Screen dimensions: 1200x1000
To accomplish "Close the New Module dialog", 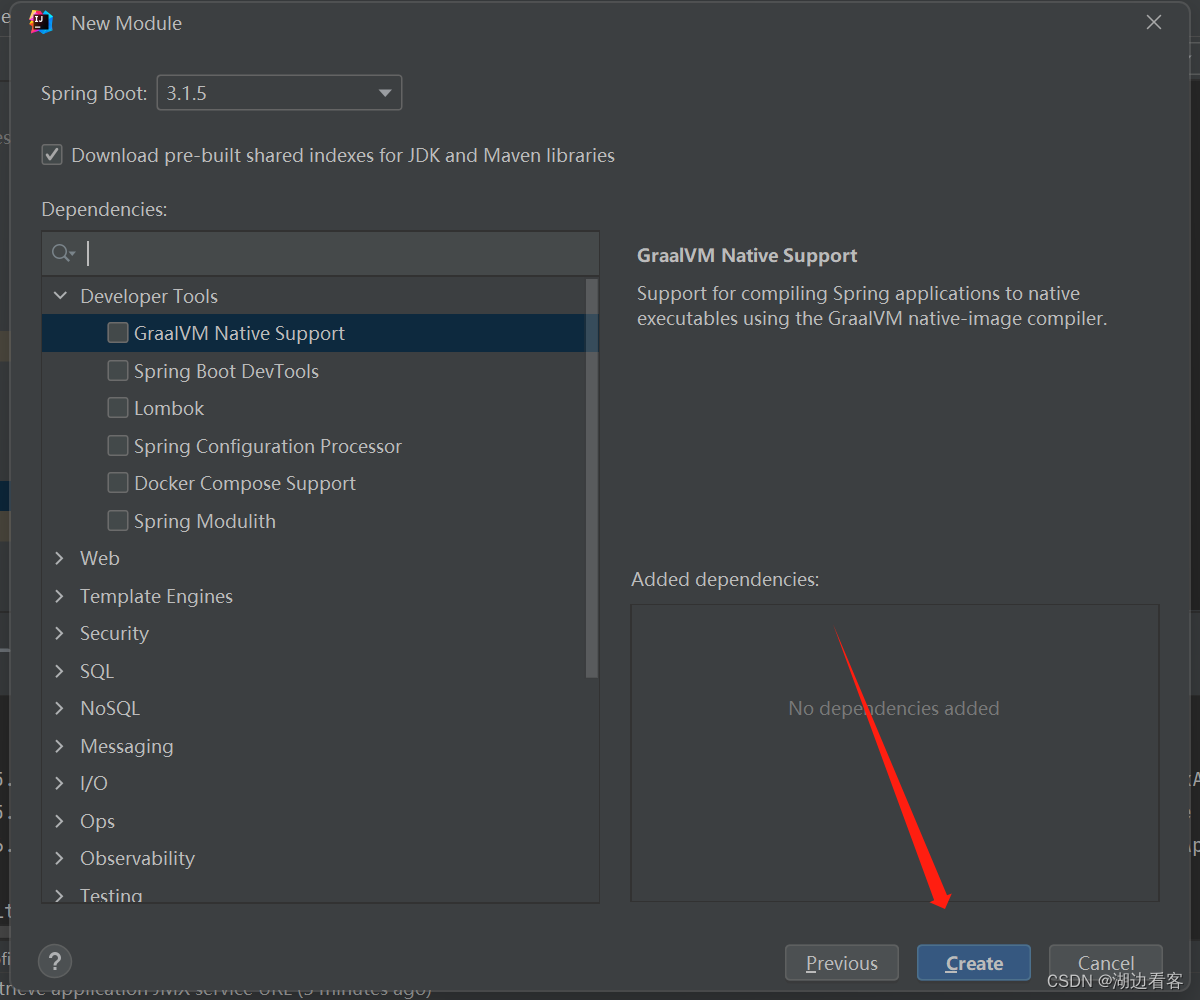I will (1153, 22).
